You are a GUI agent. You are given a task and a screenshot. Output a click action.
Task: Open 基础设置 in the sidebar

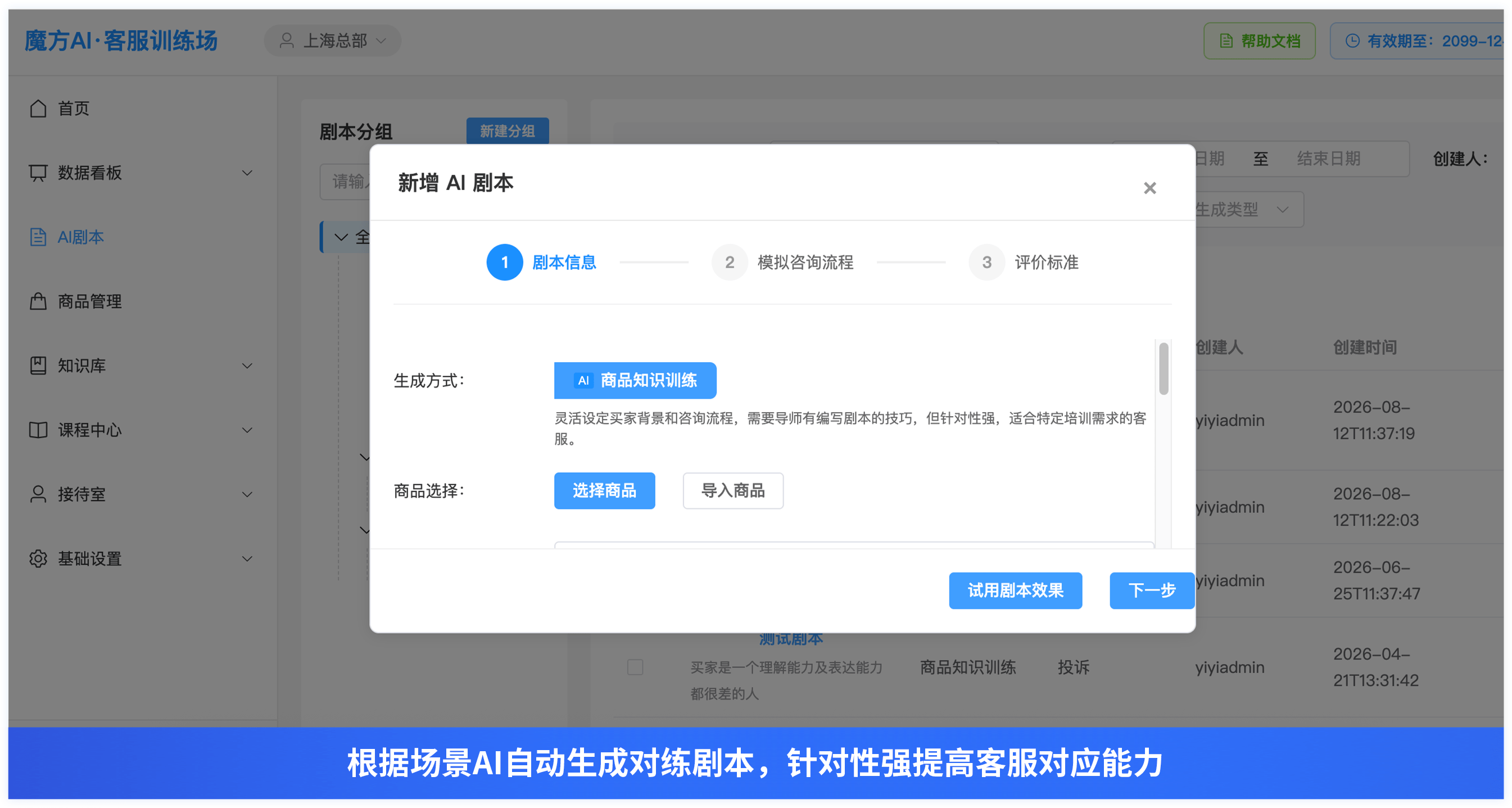(142, 558)
